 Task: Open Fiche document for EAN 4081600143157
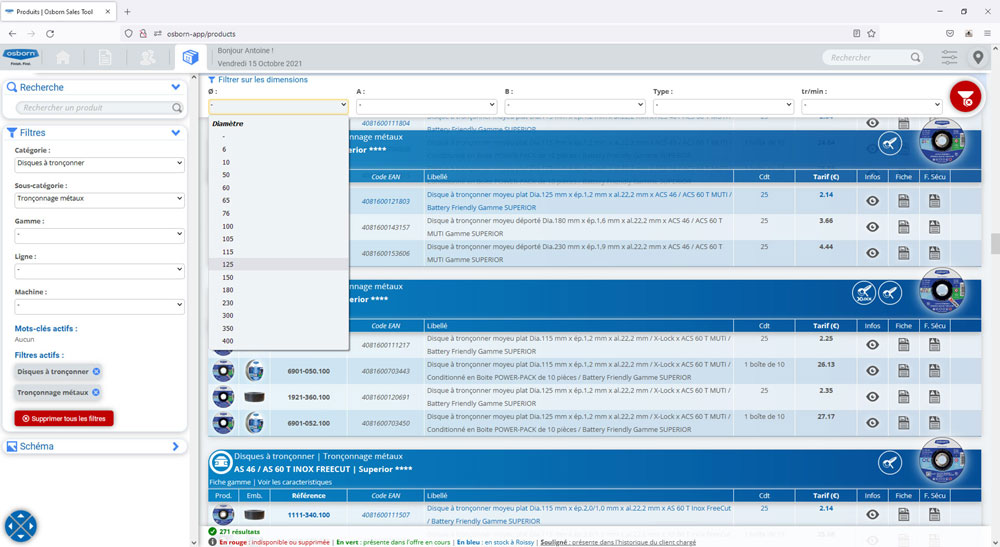coord(904,227)
